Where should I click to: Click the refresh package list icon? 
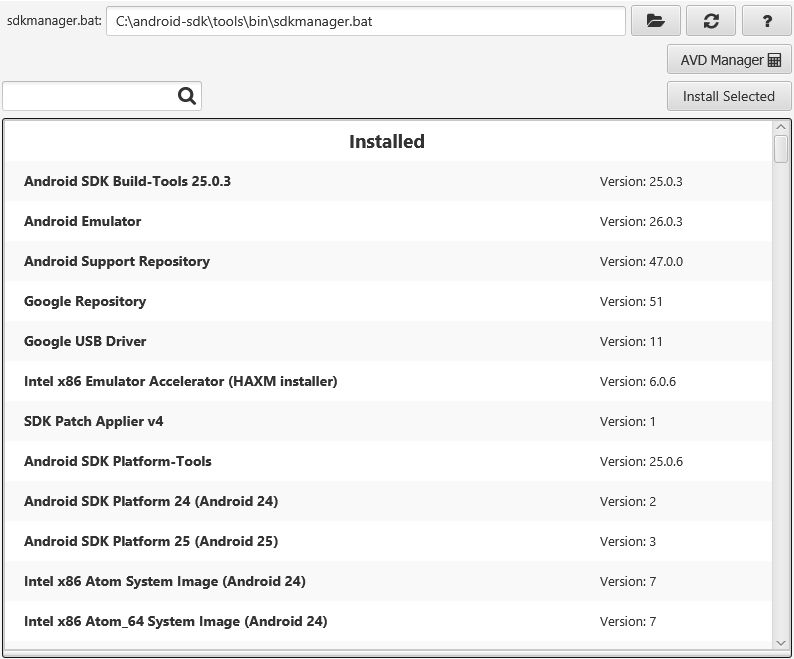click(711, 21)
